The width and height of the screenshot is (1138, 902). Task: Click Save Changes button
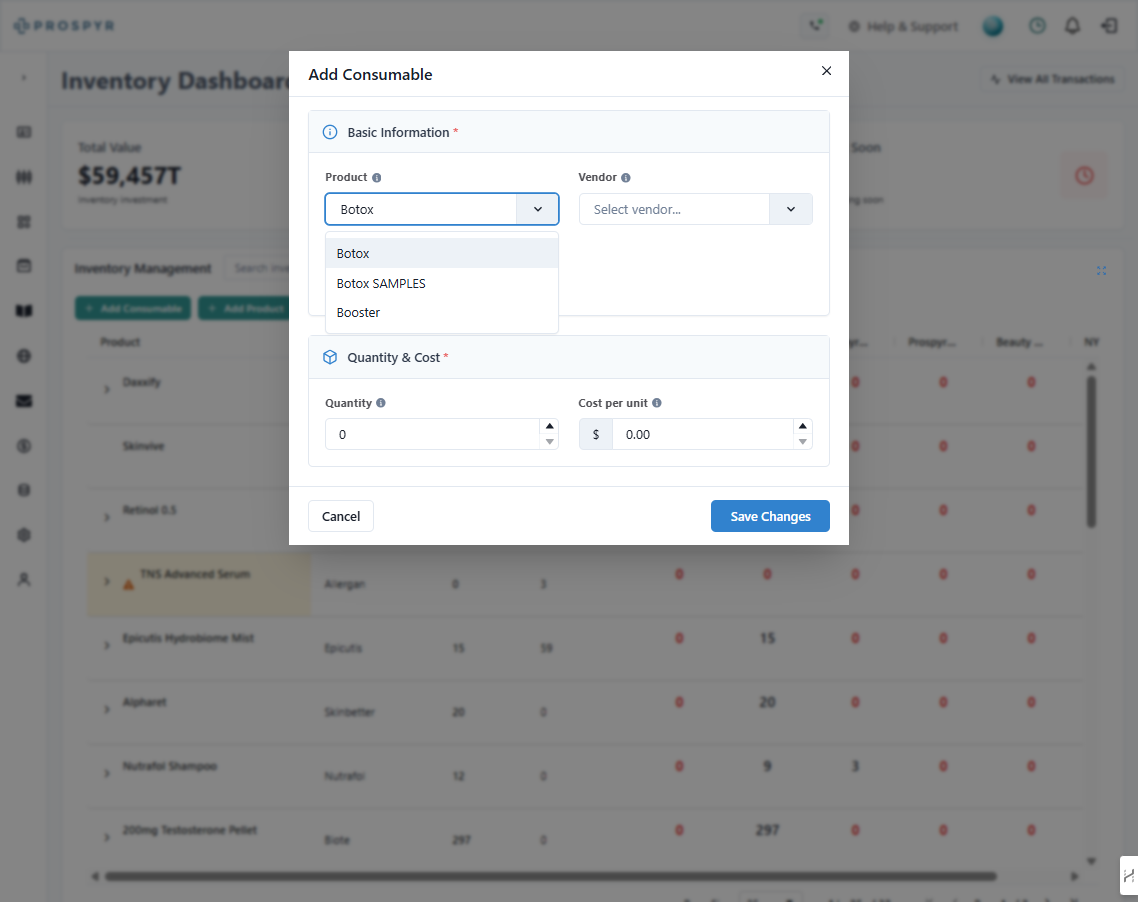pos(770,516)
